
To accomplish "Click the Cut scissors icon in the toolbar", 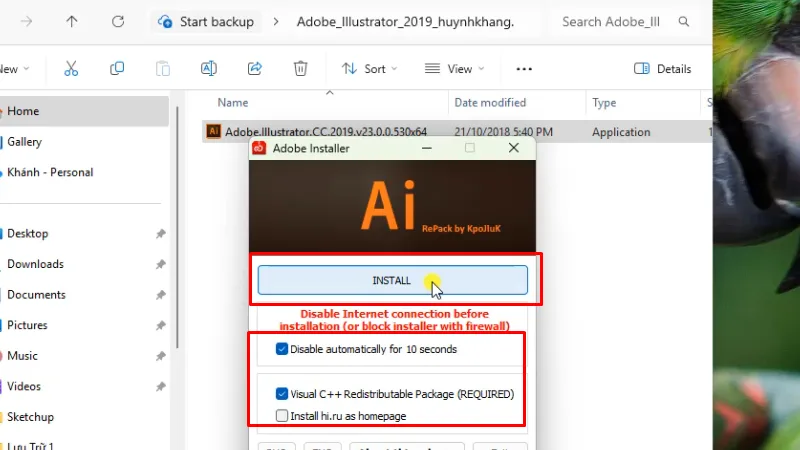I will click(x=71, y=68).
